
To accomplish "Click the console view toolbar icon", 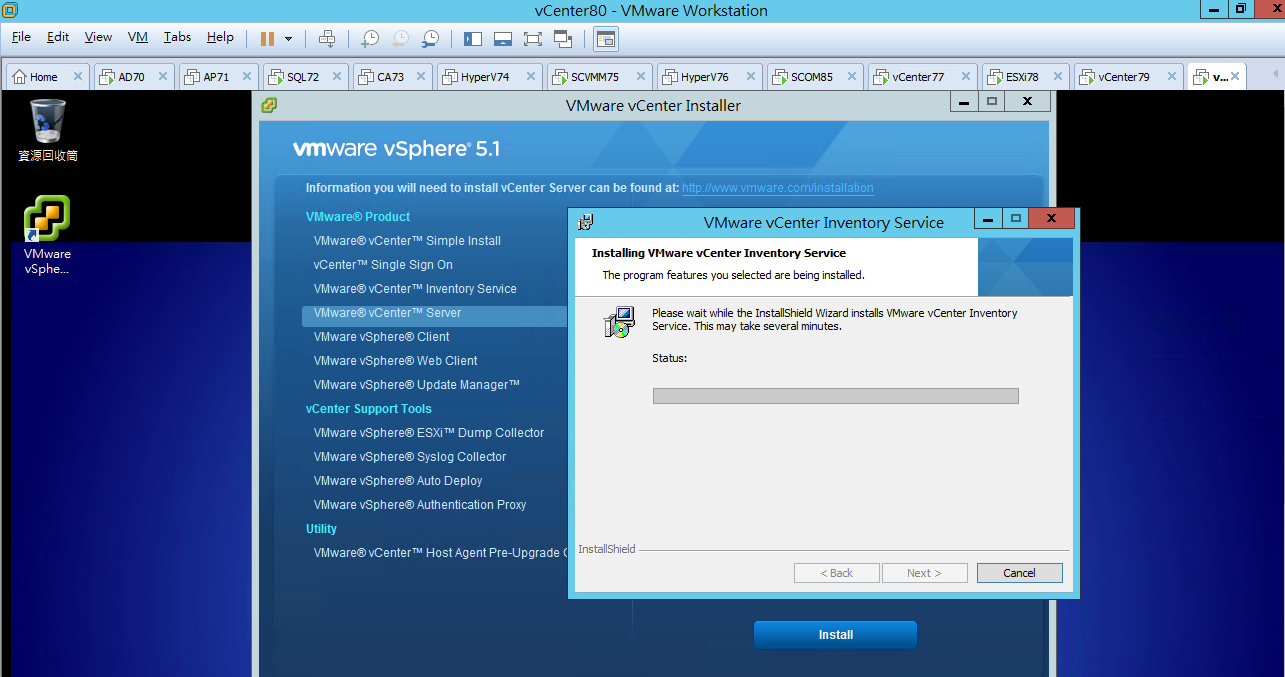I will (x=606, y=38).
